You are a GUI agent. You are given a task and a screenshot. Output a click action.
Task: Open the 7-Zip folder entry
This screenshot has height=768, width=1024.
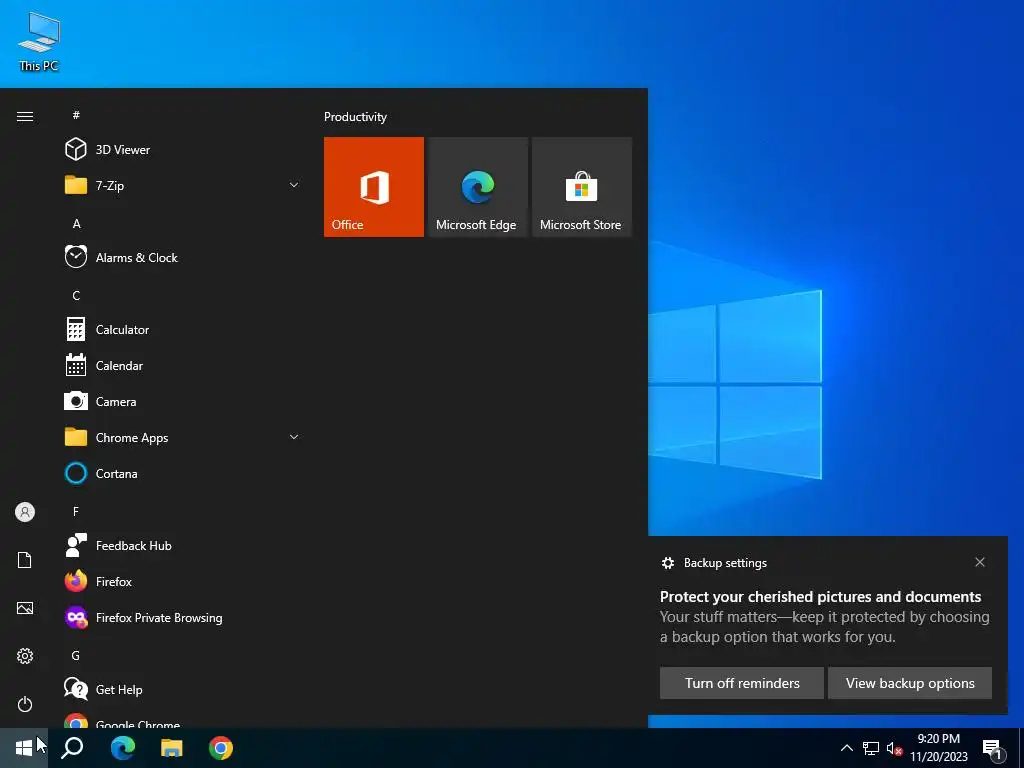(x=183, y=185)
